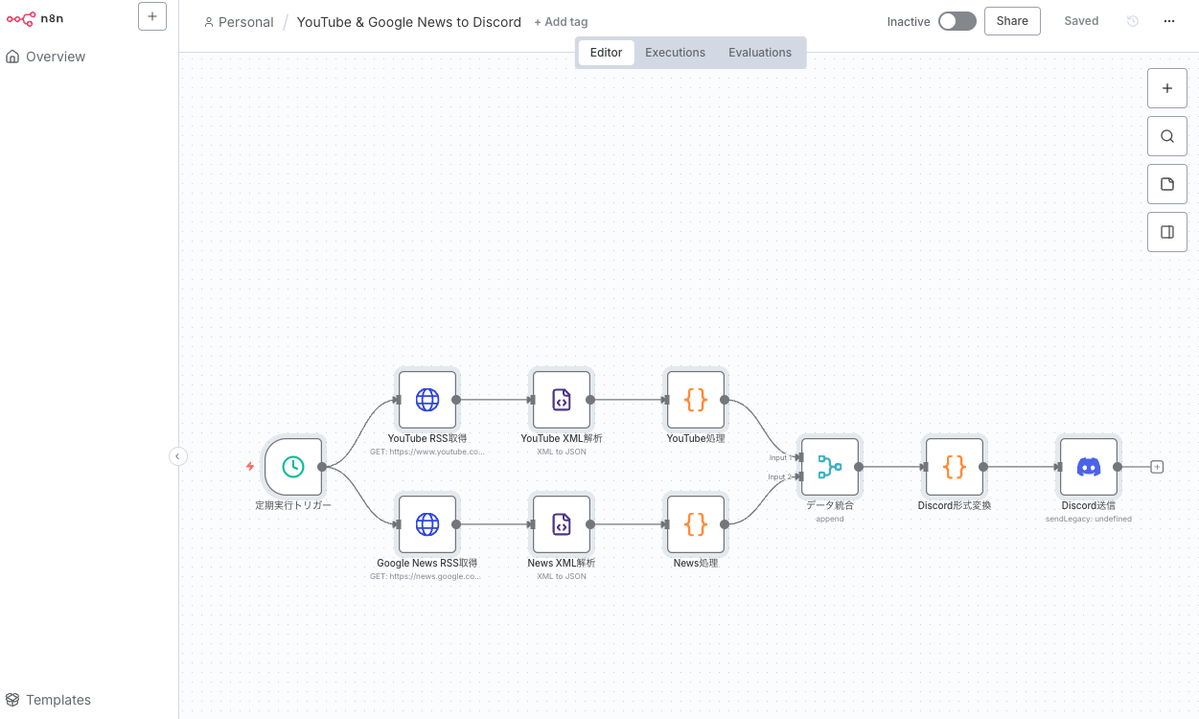Collapse the sidebar with the chevron
1199x719 pixels.
177,457
